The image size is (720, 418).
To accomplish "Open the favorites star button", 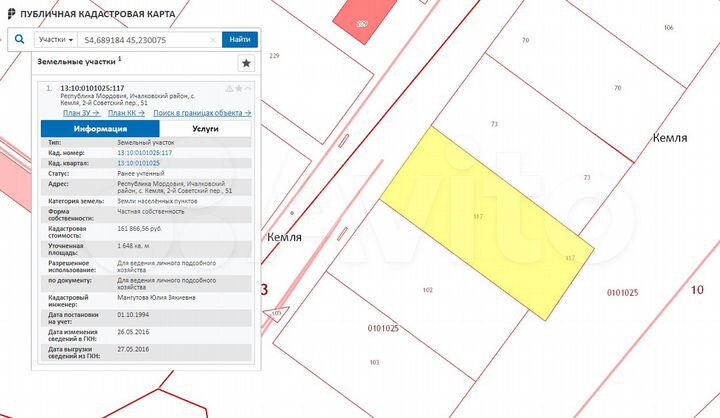I will click(246, 63).
